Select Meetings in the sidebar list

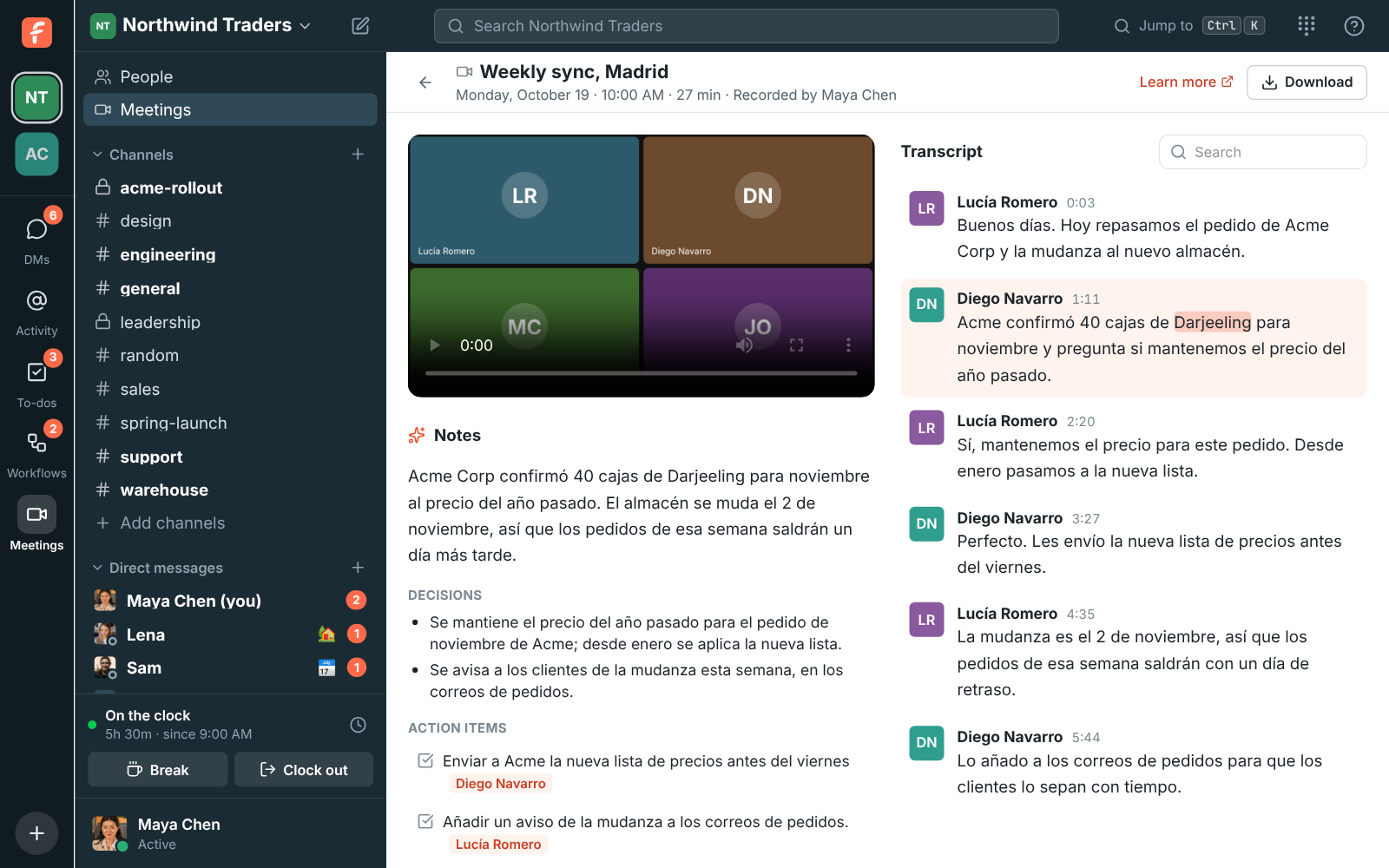click(230, 110)
